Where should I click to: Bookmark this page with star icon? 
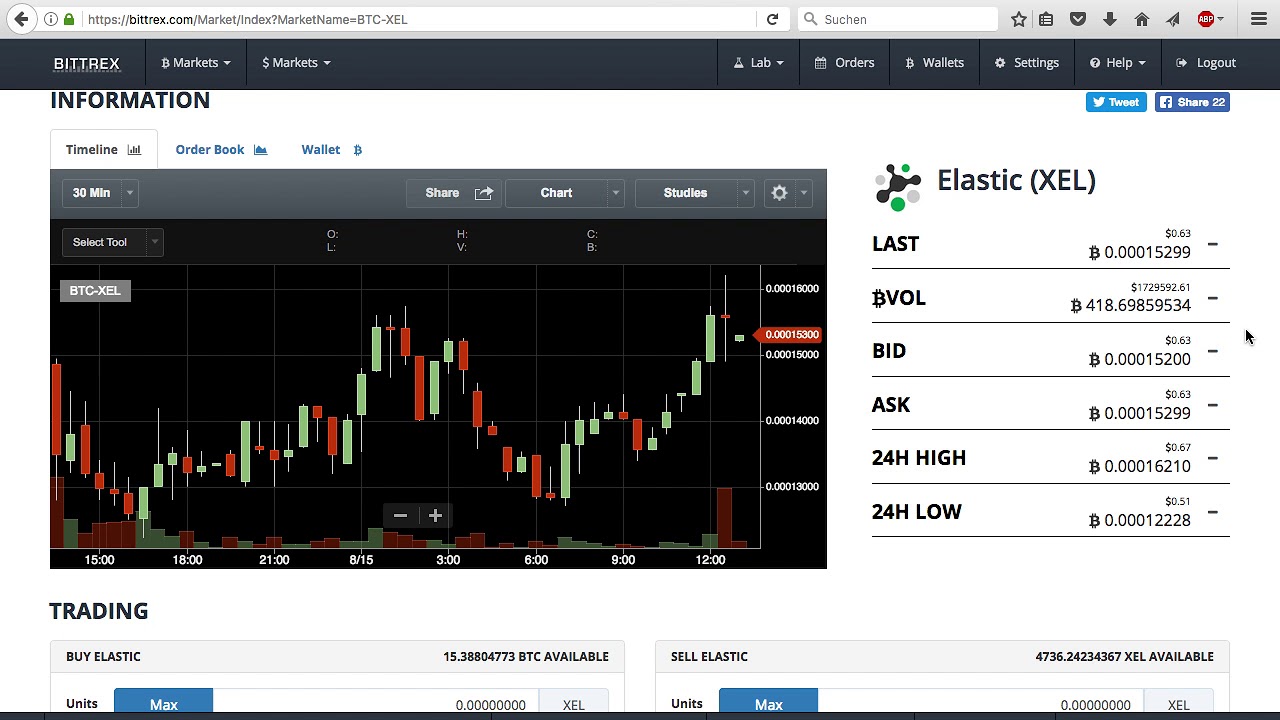pyautogui.click(x=1018, y=19)
